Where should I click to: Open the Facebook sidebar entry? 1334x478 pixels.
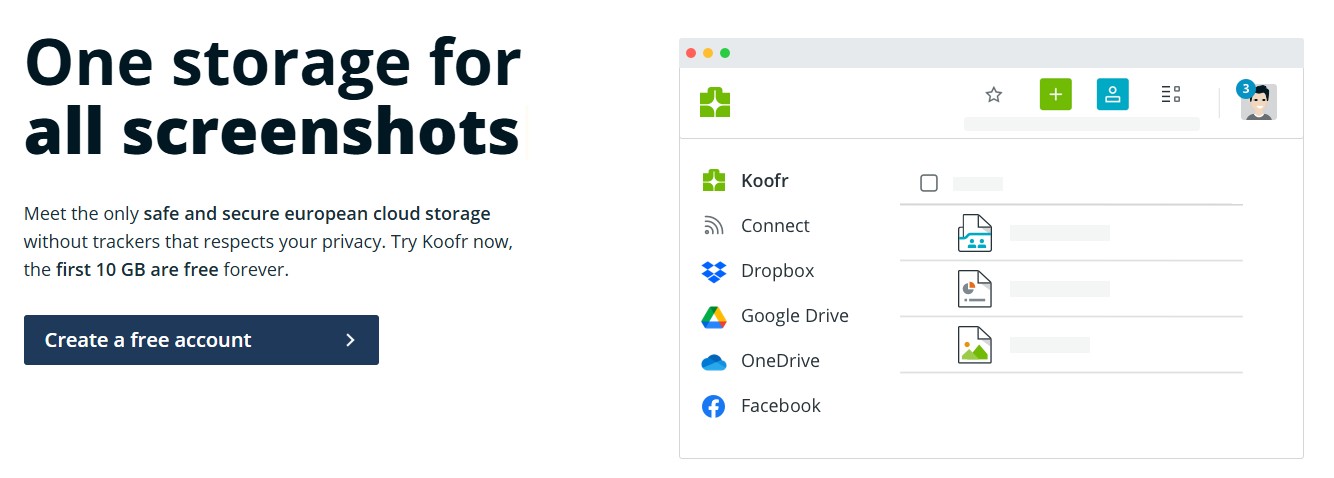780,406
